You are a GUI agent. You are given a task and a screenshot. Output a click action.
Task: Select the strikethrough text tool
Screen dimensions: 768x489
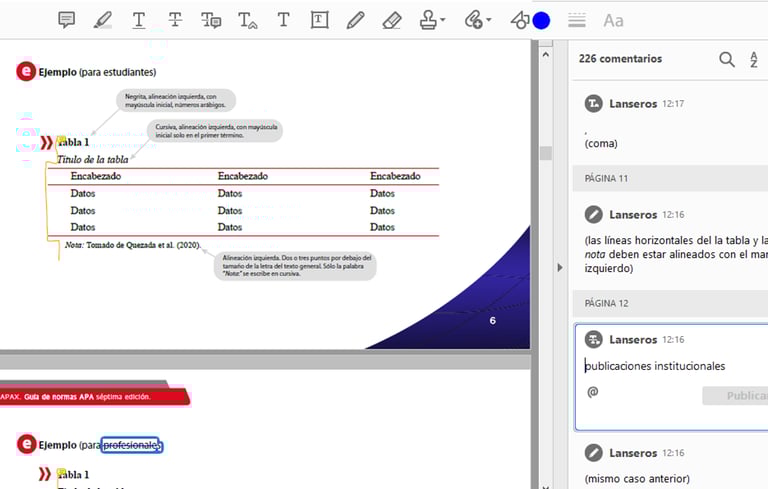click(175, 20)
